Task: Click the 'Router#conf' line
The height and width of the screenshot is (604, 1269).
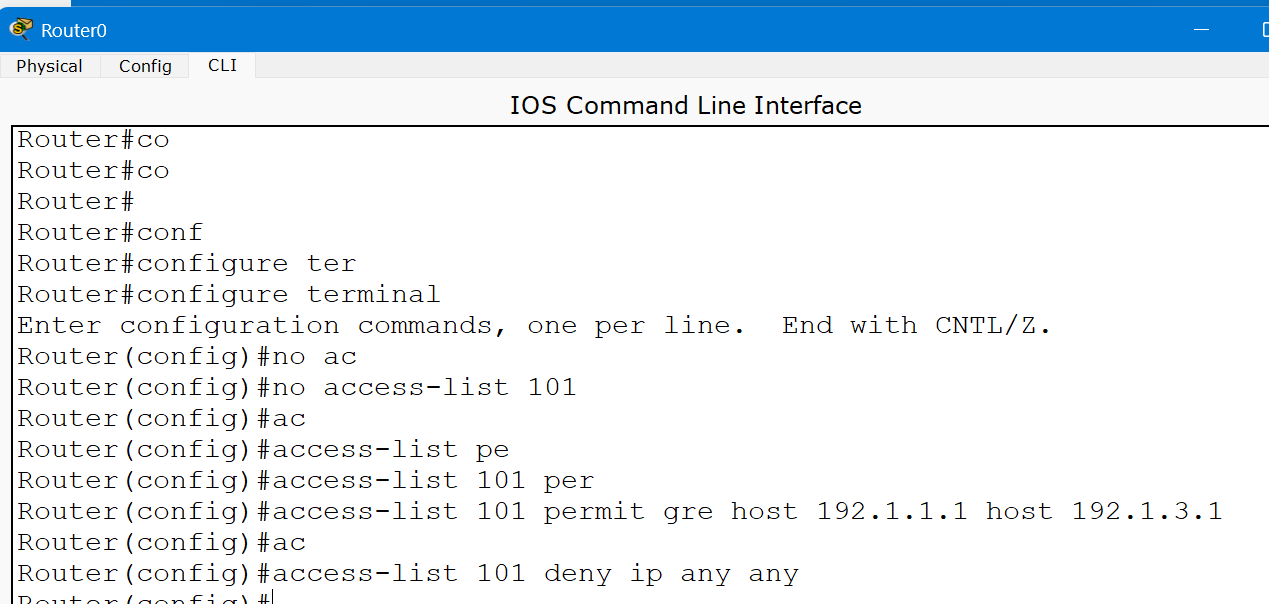Action: (110, 233)
